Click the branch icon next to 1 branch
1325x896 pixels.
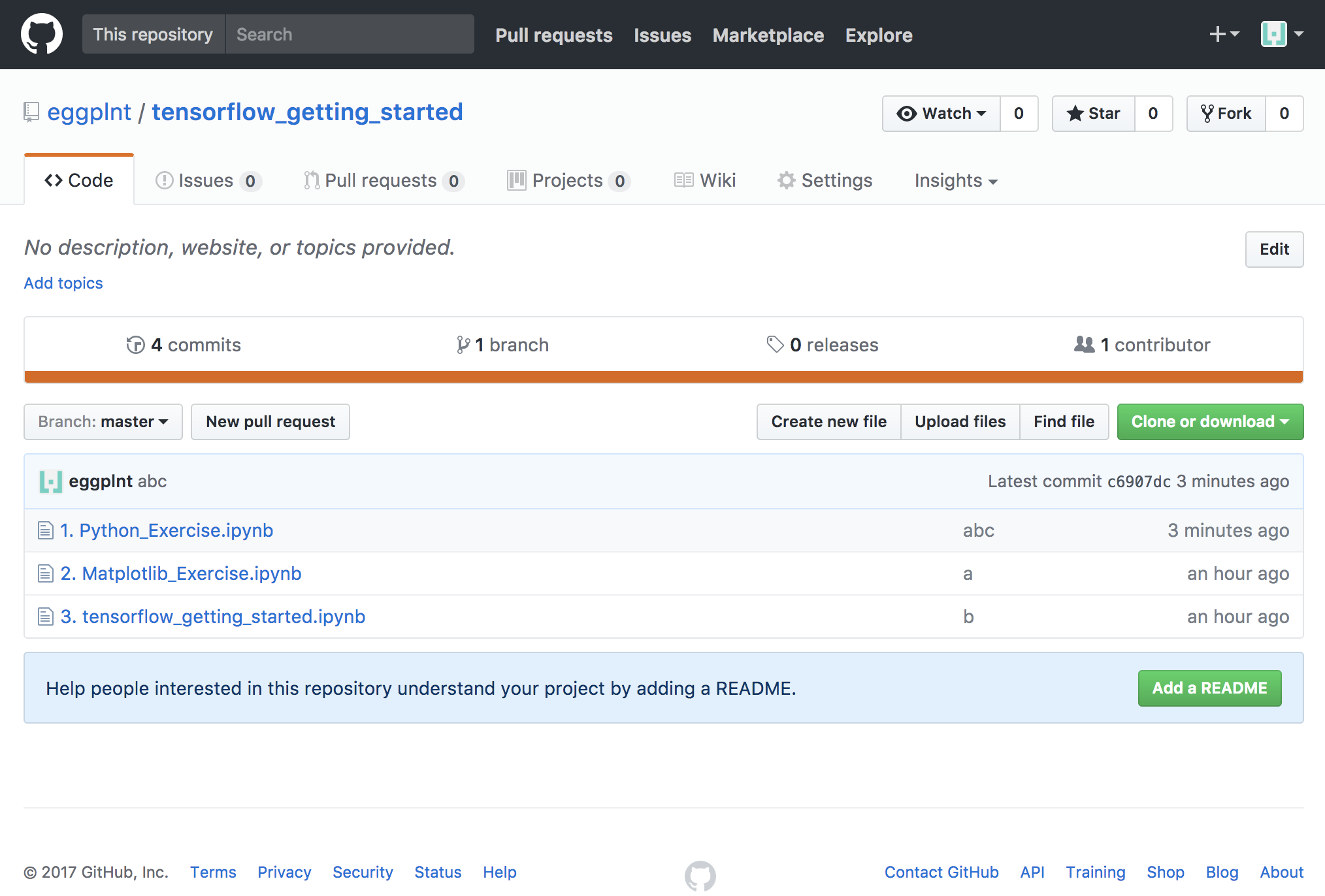[x=463, y=345]
